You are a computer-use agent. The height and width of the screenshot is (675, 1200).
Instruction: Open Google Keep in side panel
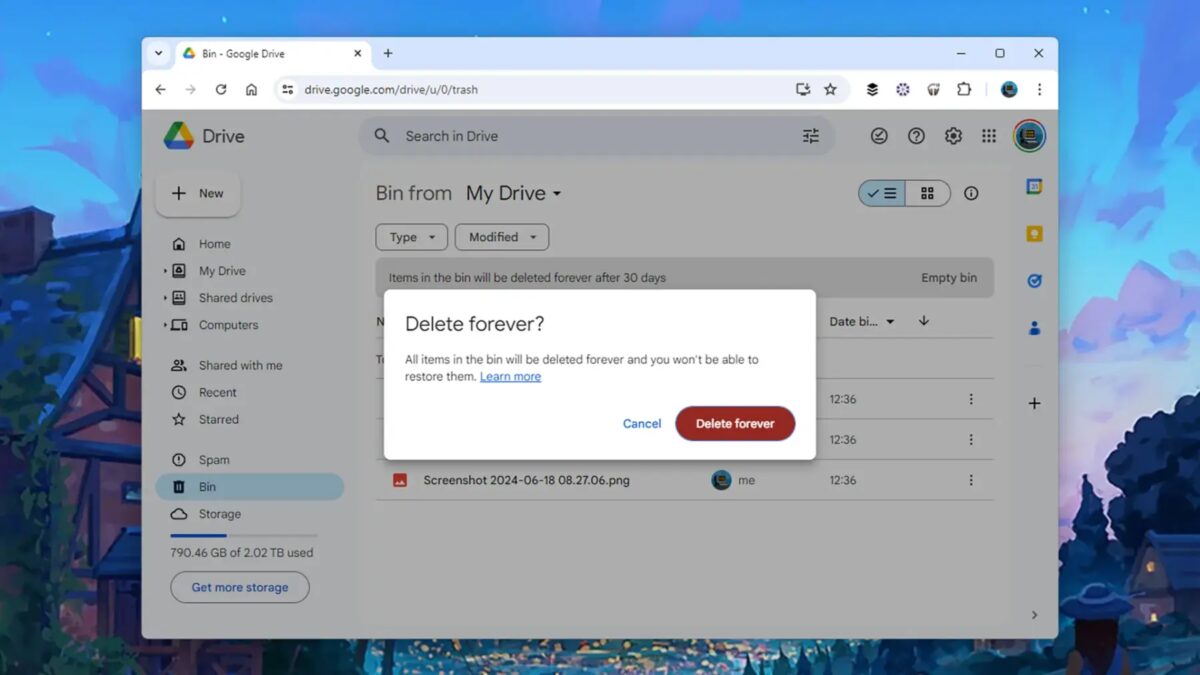click(x=1034, y=234)
